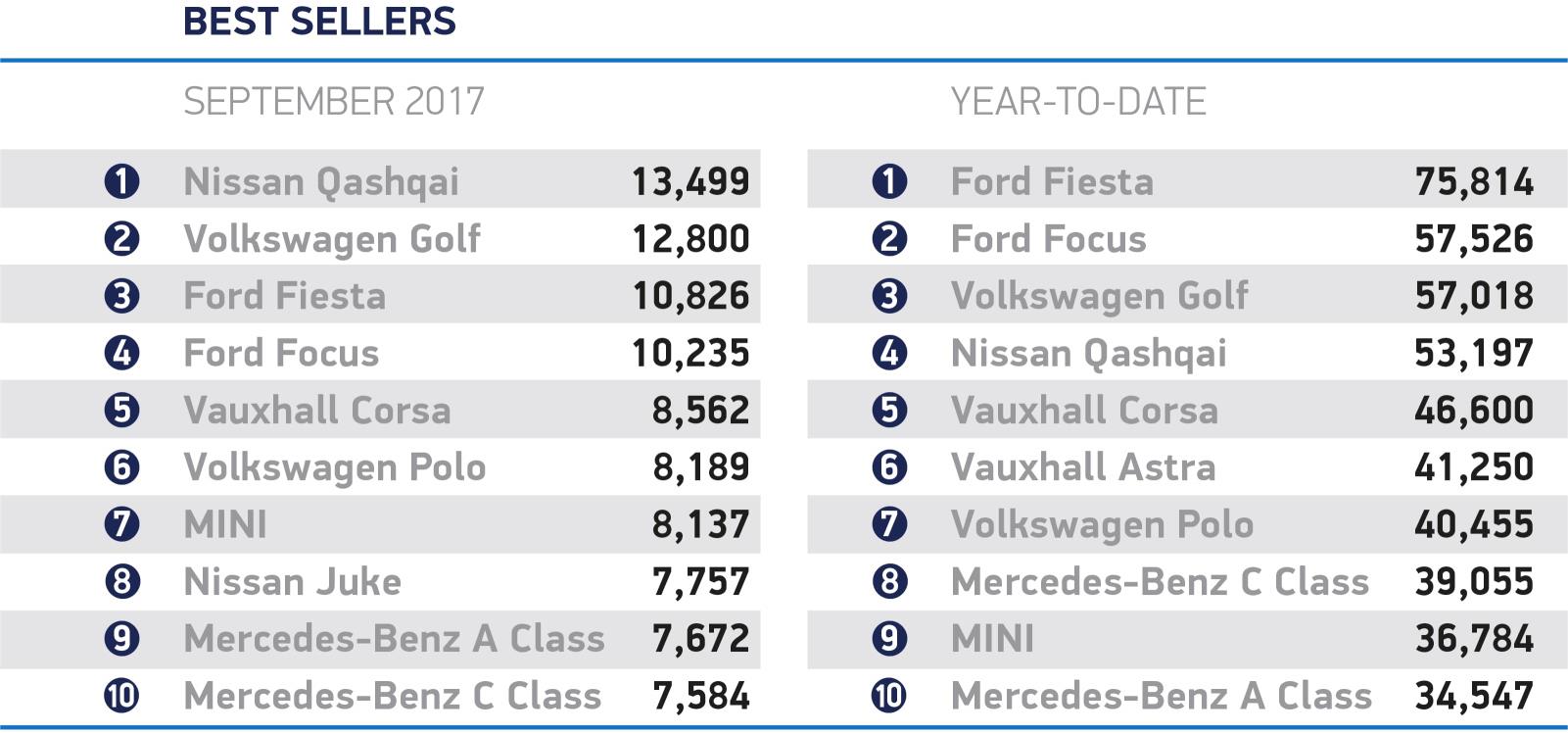
Task: Click the Ford Fiesta sales figure 75,814
Action: pos(1474,181)
